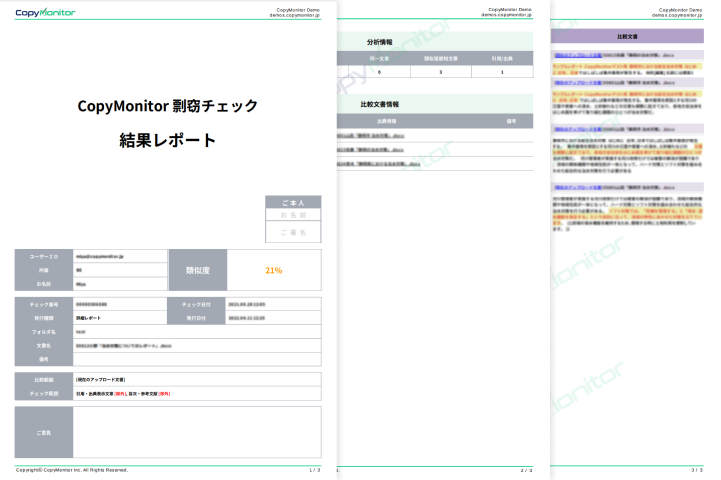
Task: Click the '出典情報' column header
Action: pyautogui.click(x=386, y=121)
